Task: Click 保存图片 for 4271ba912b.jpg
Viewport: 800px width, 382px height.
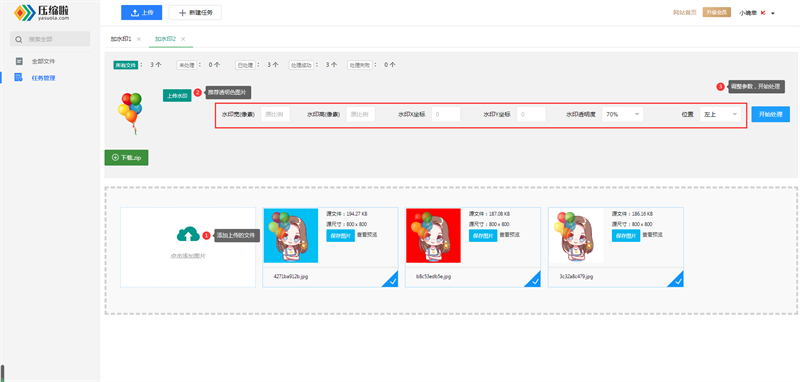Action: tap(340, 236)
